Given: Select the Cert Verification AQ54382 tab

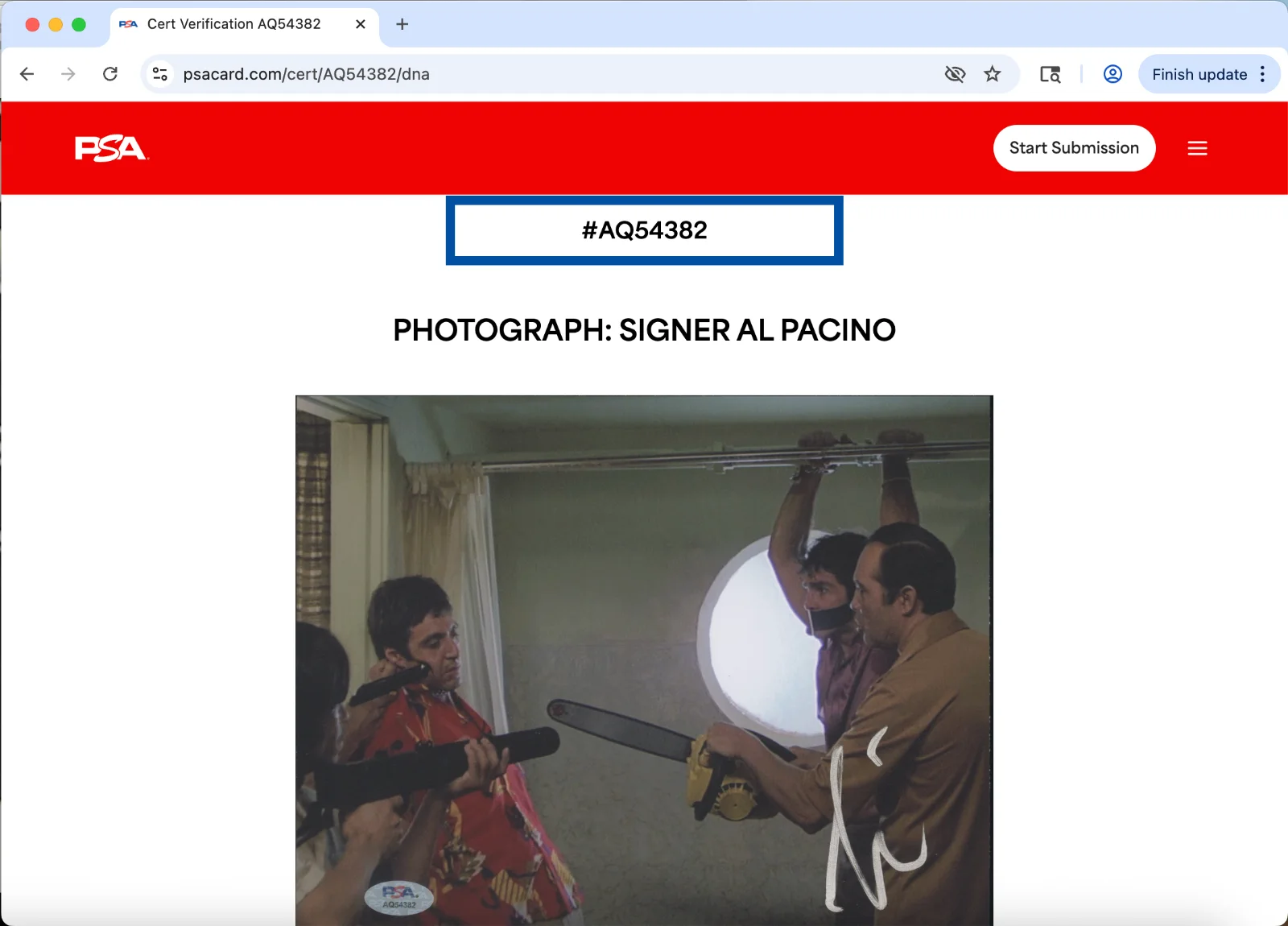Looking at the screenshot, I should [244, 24].
